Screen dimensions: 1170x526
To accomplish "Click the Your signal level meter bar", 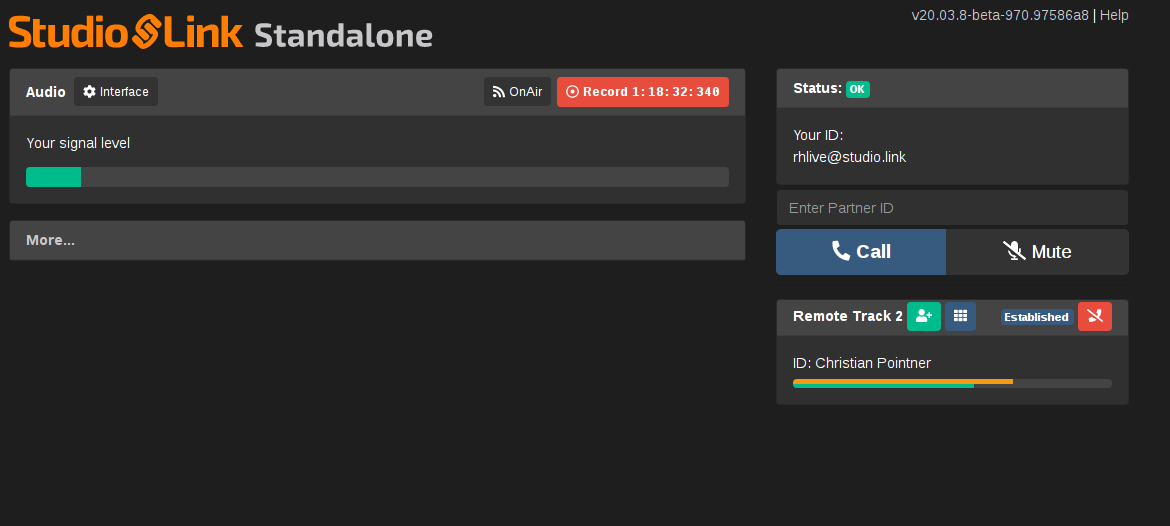I will 377,177.
